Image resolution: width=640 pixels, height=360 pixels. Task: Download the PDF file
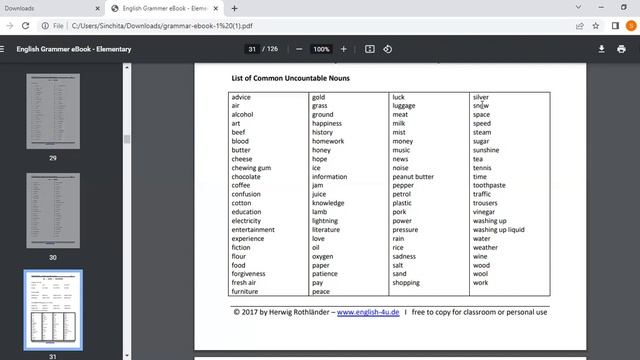601,49
